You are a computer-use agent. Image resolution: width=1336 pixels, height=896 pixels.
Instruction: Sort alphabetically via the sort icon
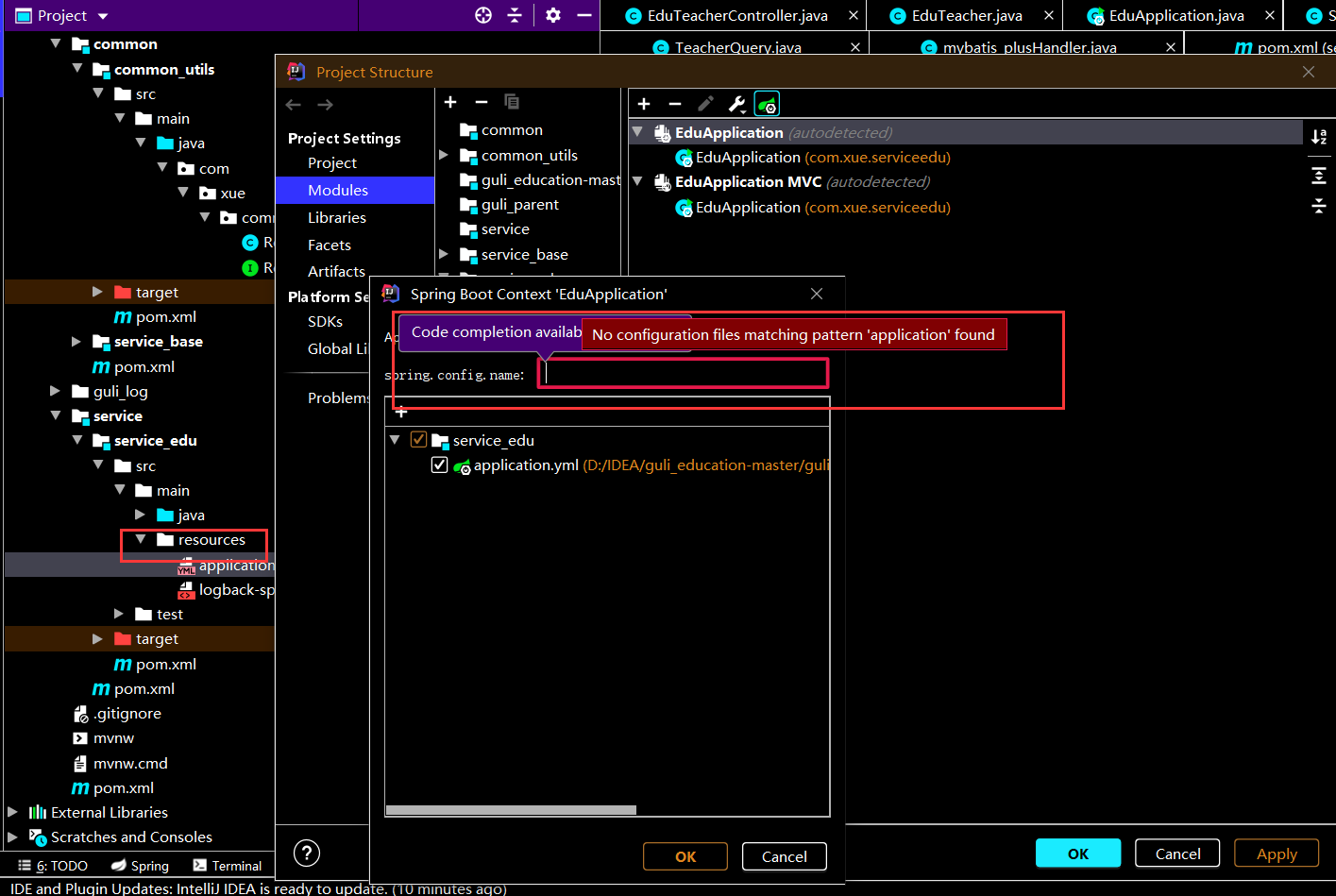[x=1319, y=137]
